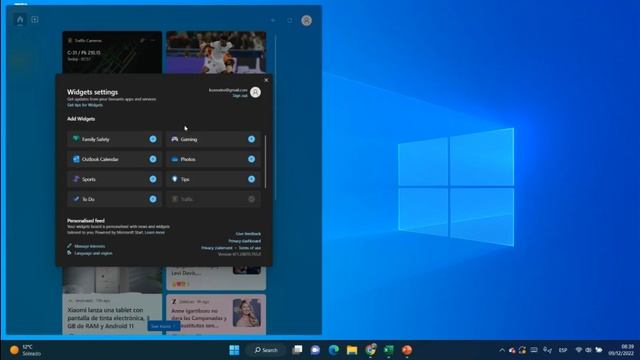Click the Add Widgets section heading

pos(81,119)
